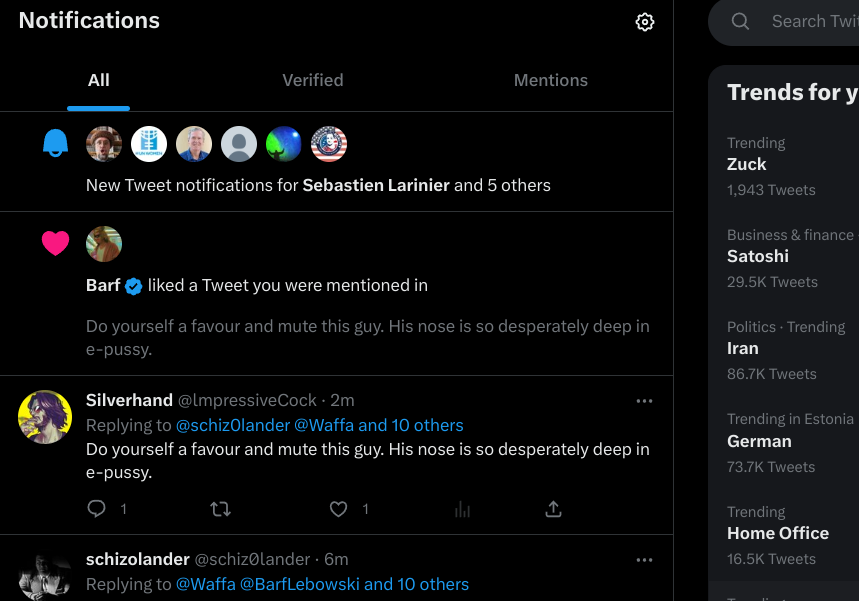The image size is (859, 601).
Task: Open the Satoshi trending topic
Action: point(758,256)
